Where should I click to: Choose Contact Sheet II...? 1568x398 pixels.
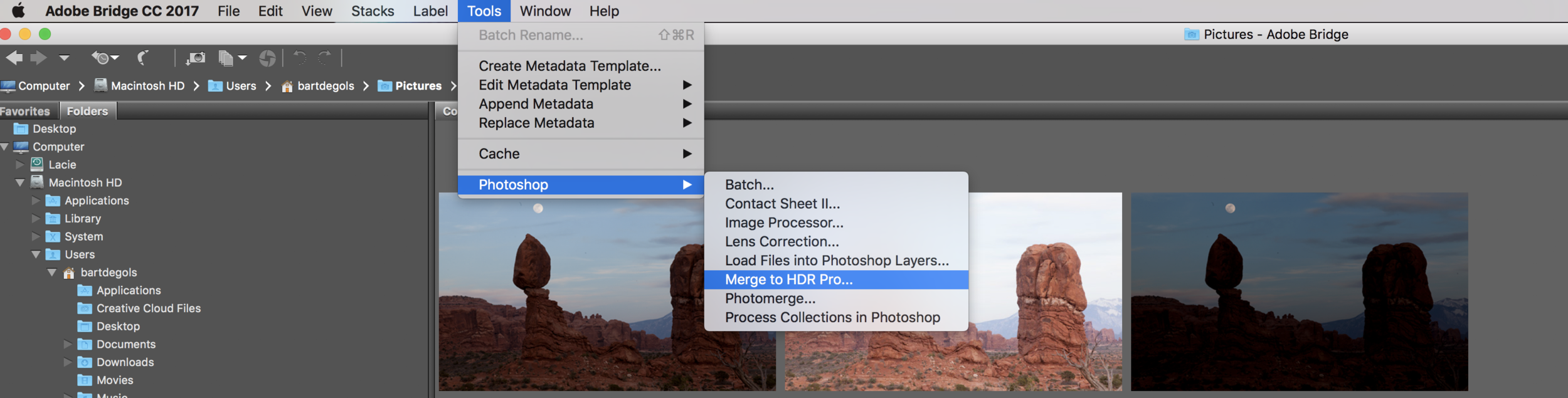(836, 204)
